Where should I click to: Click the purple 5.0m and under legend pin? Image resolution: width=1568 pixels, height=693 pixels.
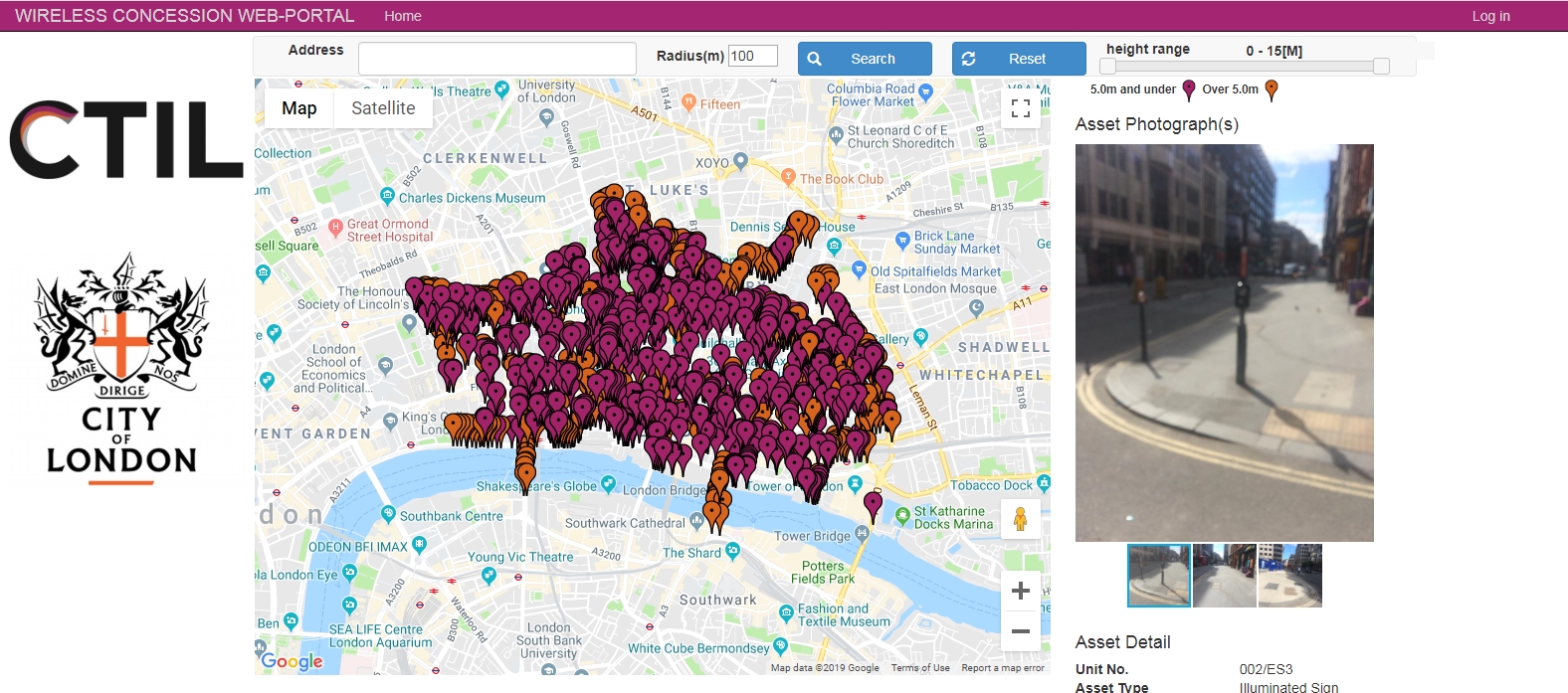click(1188, 90)
